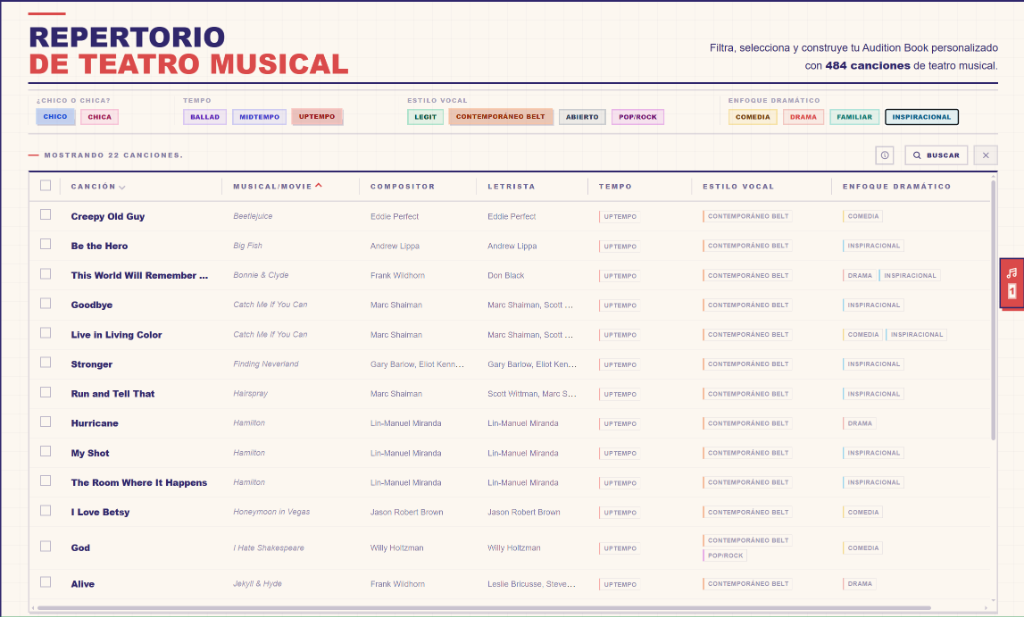The image size is (1024, 617).
Task: Click the horizontal scrollbar below the table
Action: [483, 609]
